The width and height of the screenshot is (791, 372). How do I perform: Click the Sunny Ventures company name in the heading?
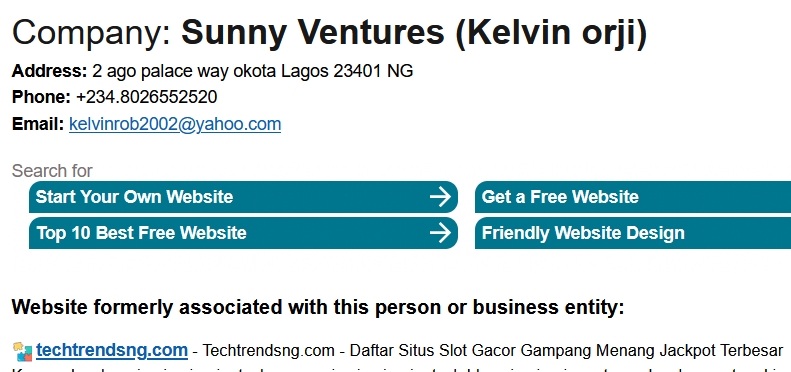tap(313, 31)
